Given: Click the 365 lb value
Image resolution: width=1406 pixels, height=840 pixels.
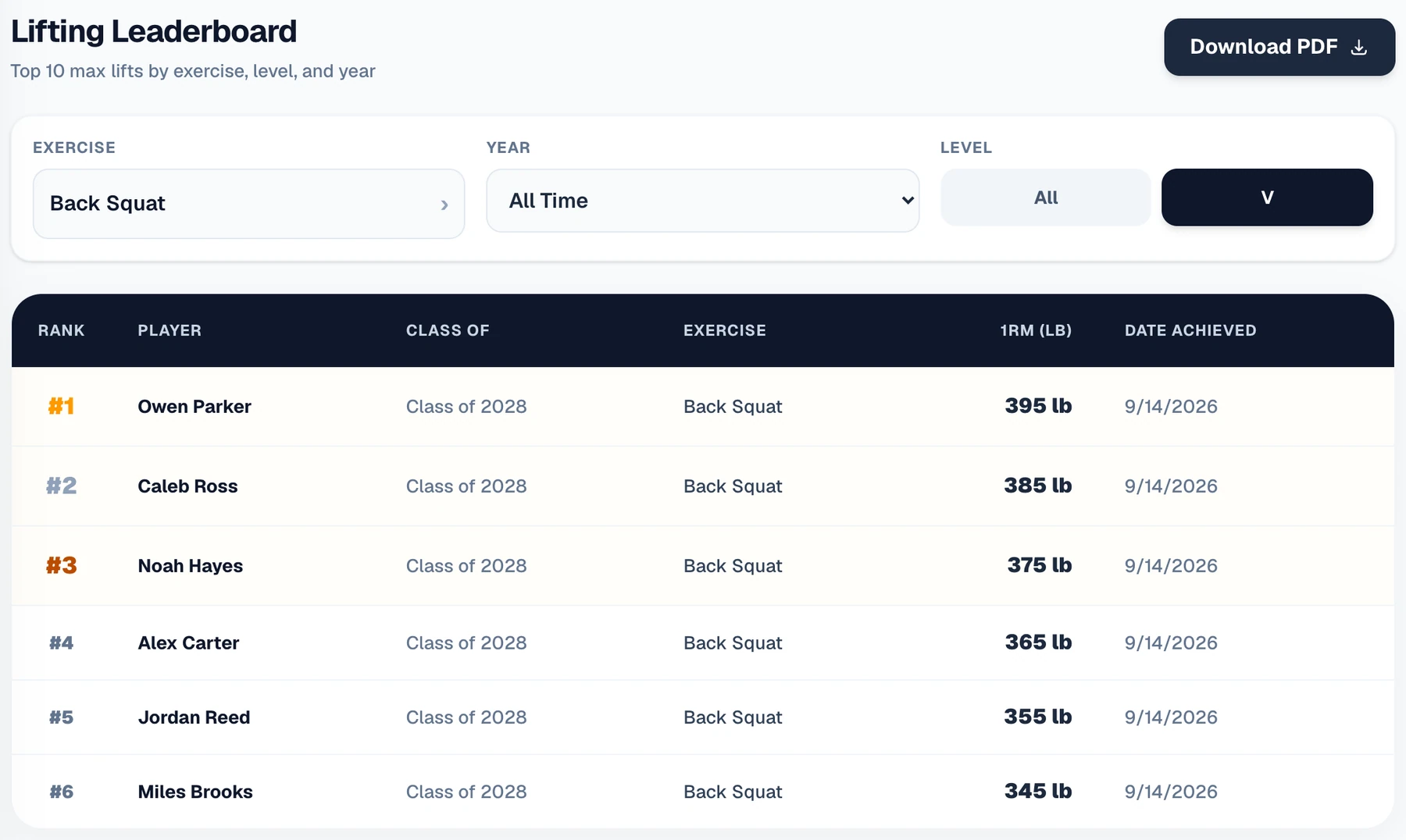Looking at the screenshot, I should (1038, 642).
